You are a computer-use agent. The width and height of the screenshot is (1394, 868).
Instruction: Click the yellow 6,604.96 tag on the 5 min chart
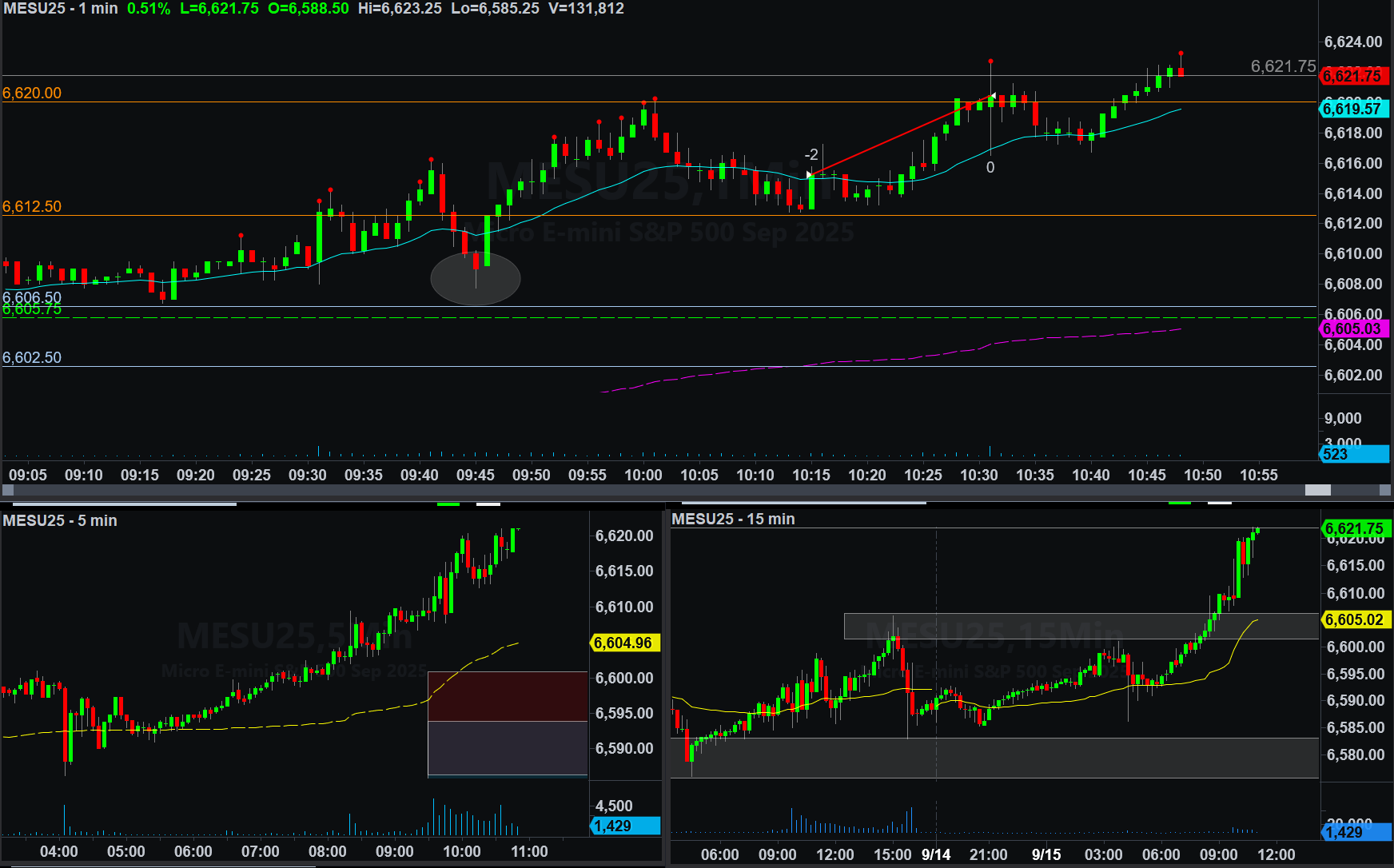tap(623, 643)
